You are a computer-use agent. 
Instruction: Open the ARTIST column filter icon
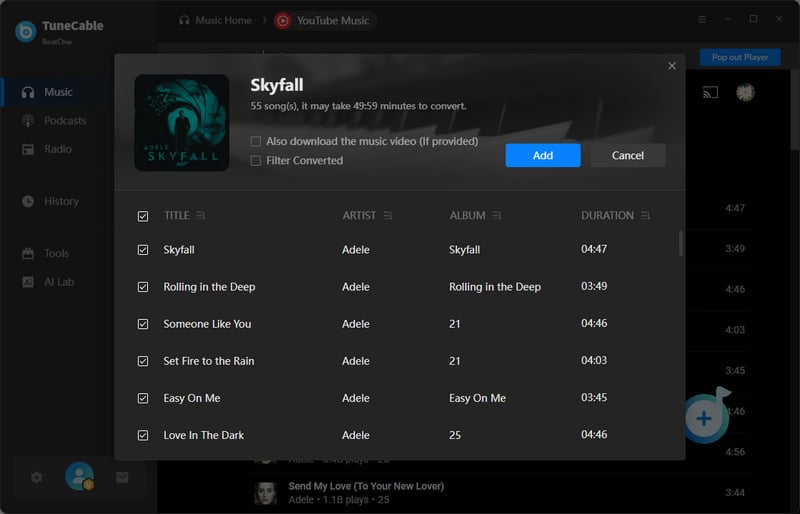click(x=388, y=216)
